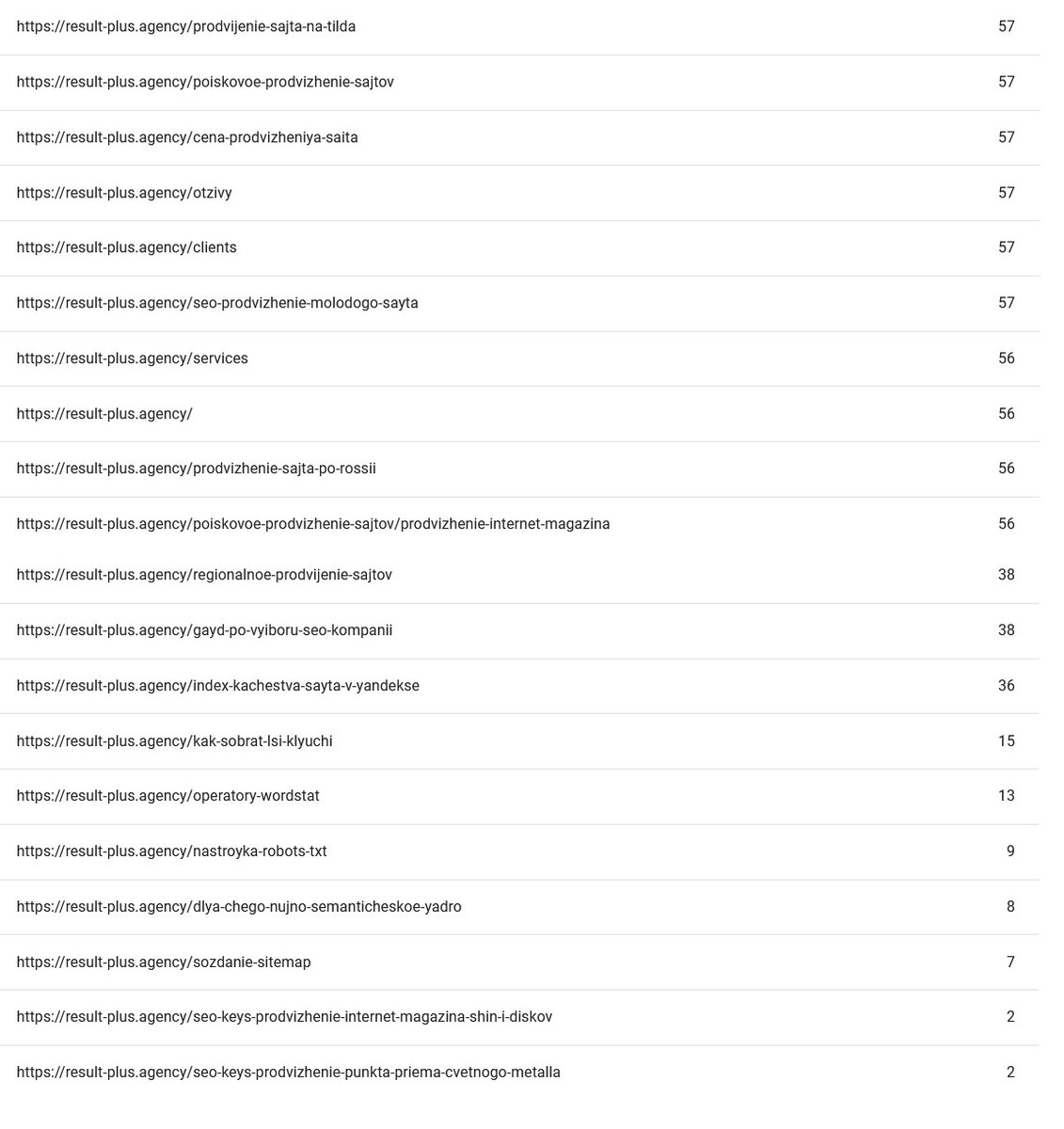Click the result-plus.agency homepage URL

(x=104, y=414)
